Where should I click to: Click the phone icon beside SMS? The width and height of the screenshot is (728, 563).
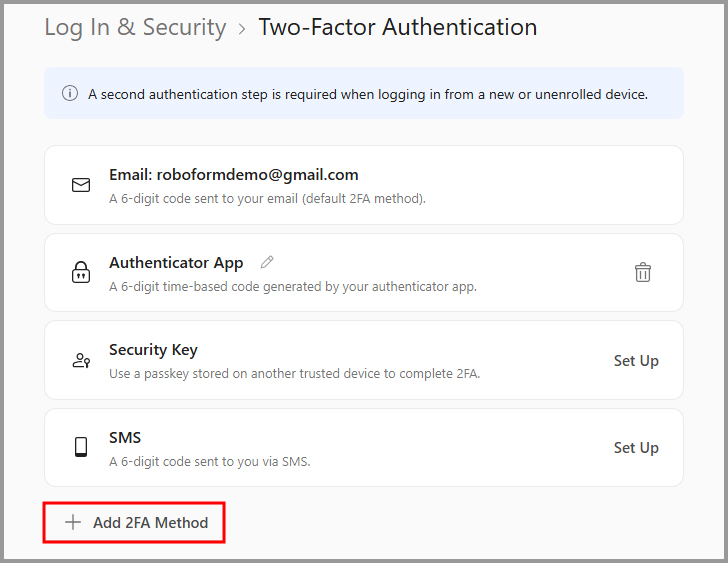click(81, 447)
